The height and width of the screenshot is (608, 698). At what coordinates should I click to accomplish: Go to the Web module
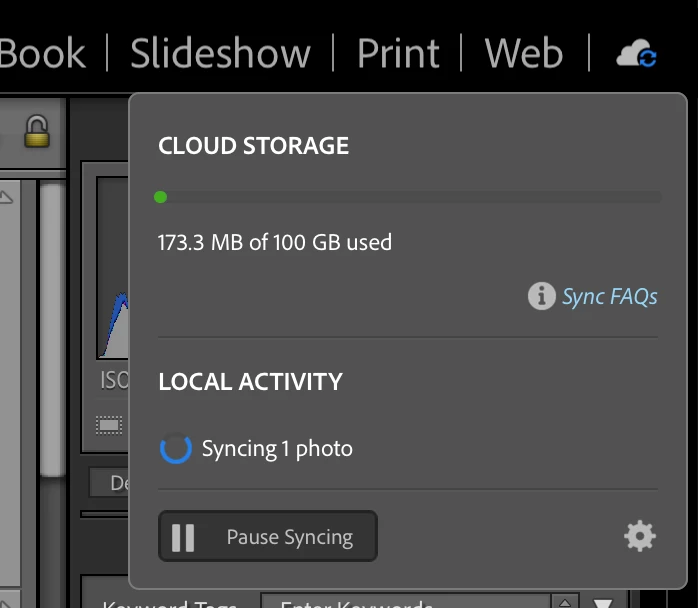523,53
